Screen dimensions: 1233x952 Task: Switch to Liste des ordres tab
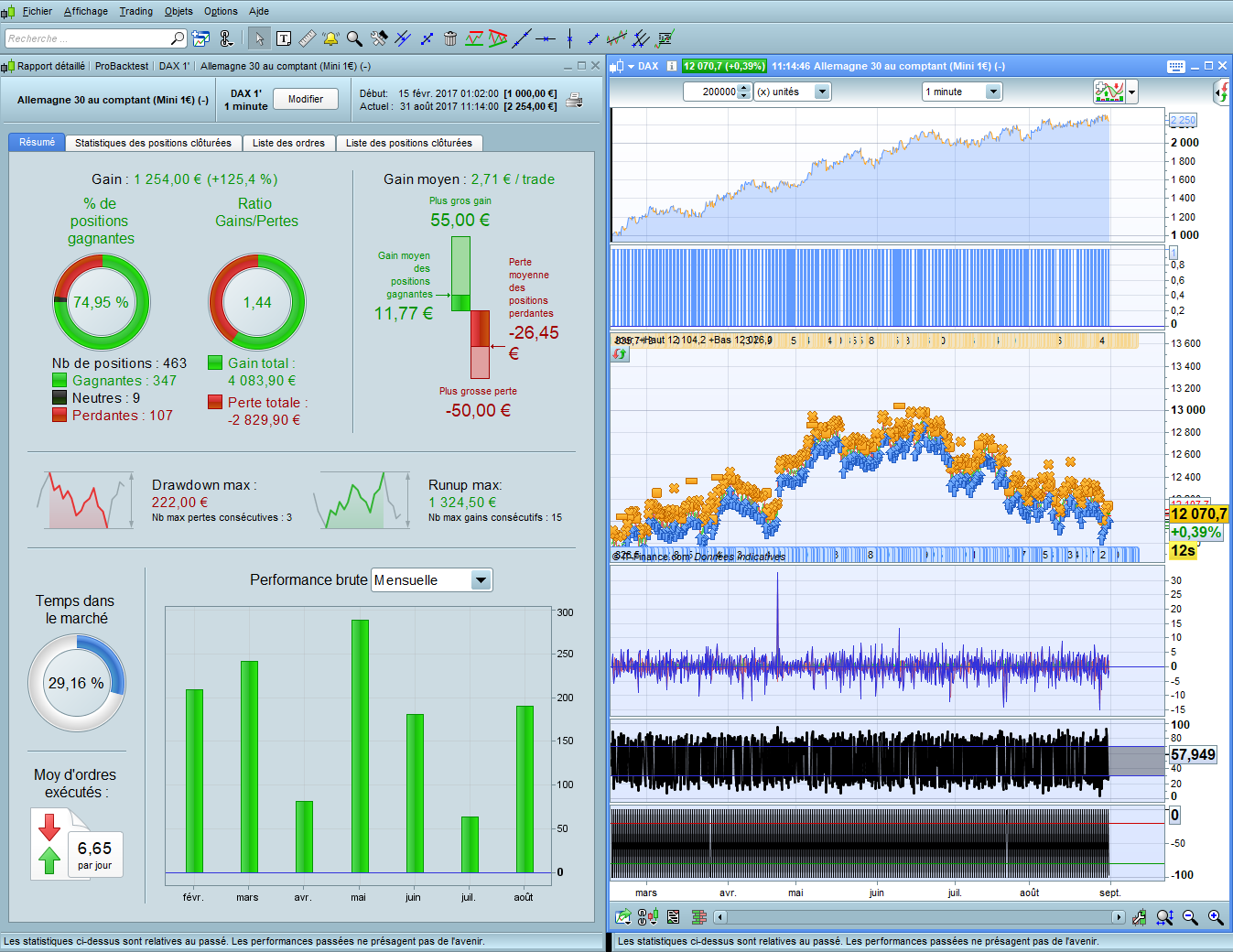(x=288, y=143)
